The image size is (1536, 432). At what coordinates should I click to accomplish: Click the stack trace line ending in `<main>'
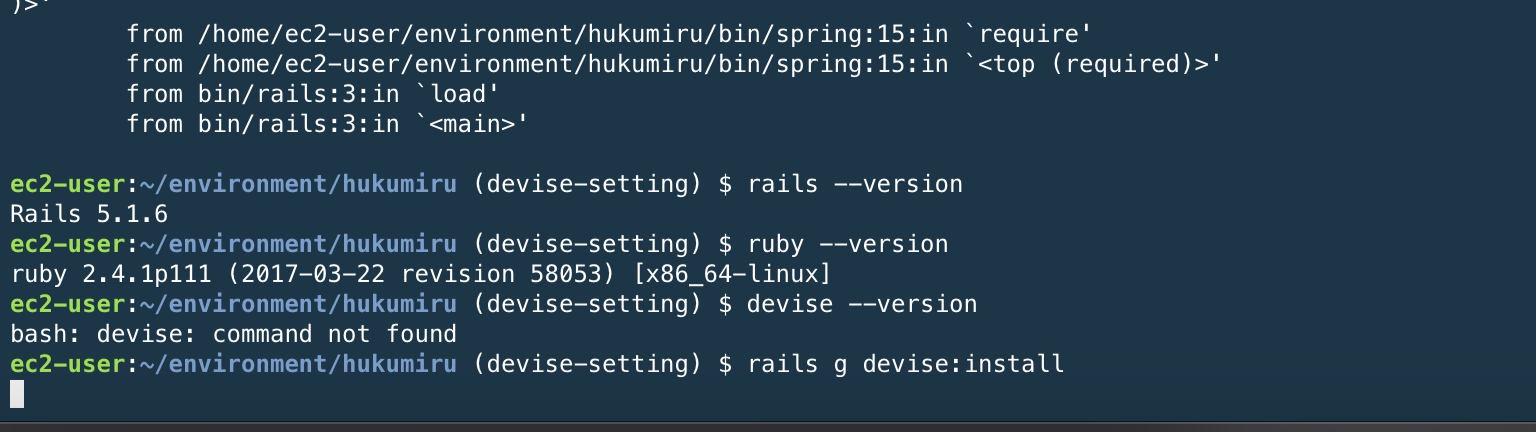click(327, 124)
